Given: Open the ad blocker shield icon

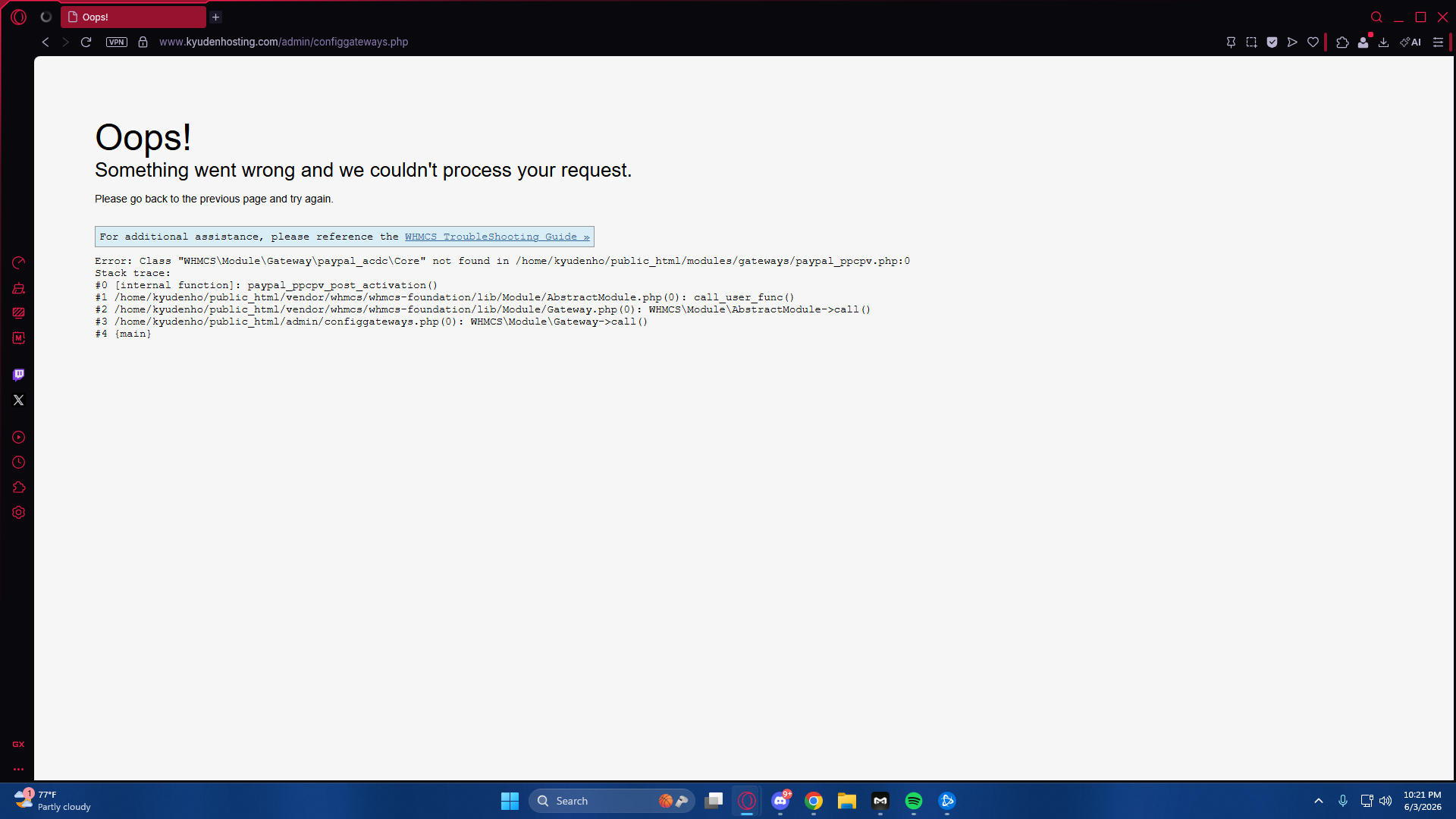Looking at the screenshot, I should pyautogui.click(x=1272, y=42).
